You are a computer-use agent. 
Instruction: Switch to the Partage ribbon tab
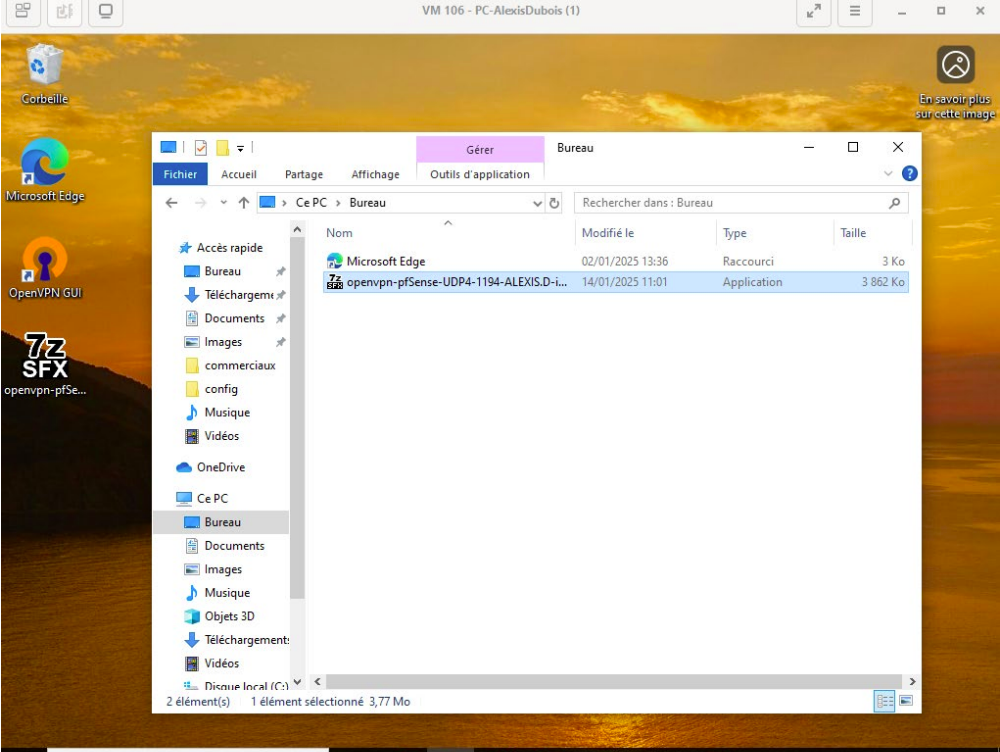tap(304, 174)
